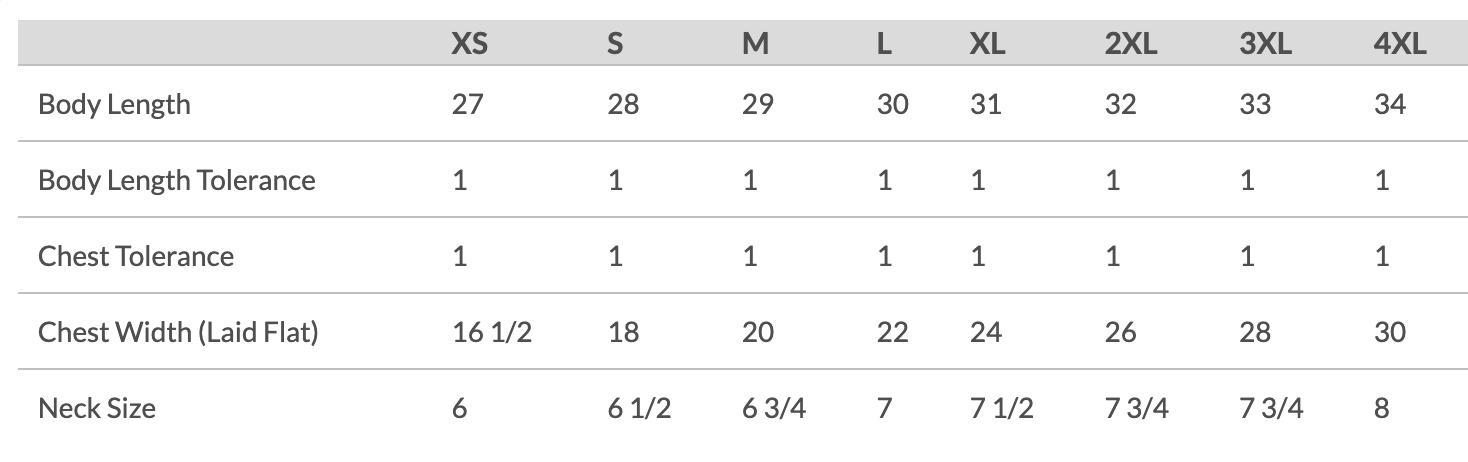Click the Body Length row label

(x=114, y=104)
